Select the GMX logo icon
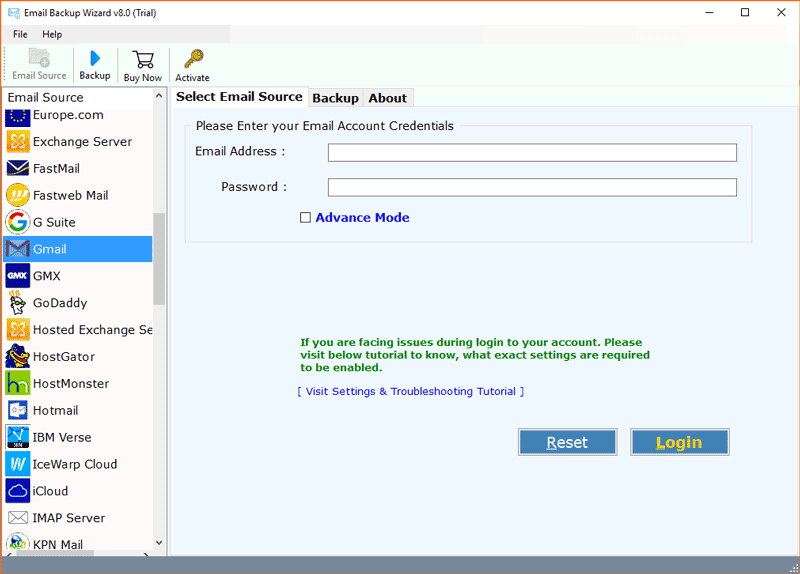 pyautogui.click(x=17, y=276)
